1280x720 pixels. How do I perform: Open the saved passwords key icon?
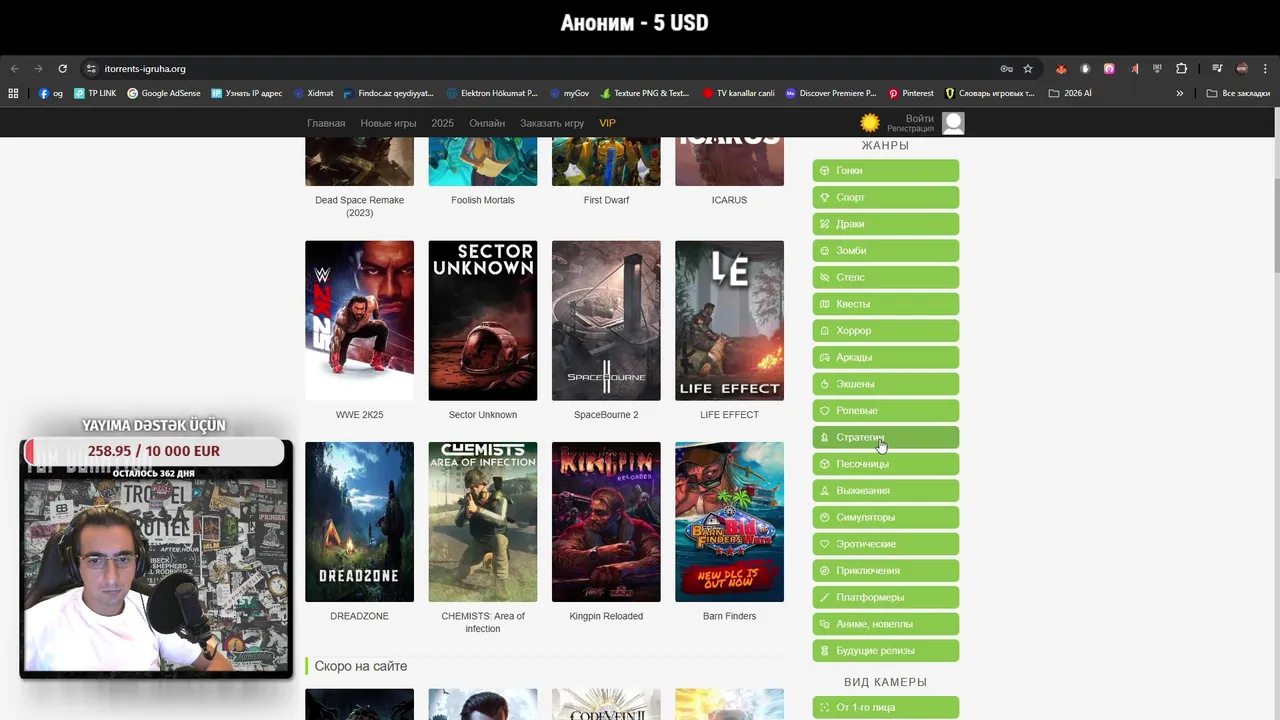1006,69
